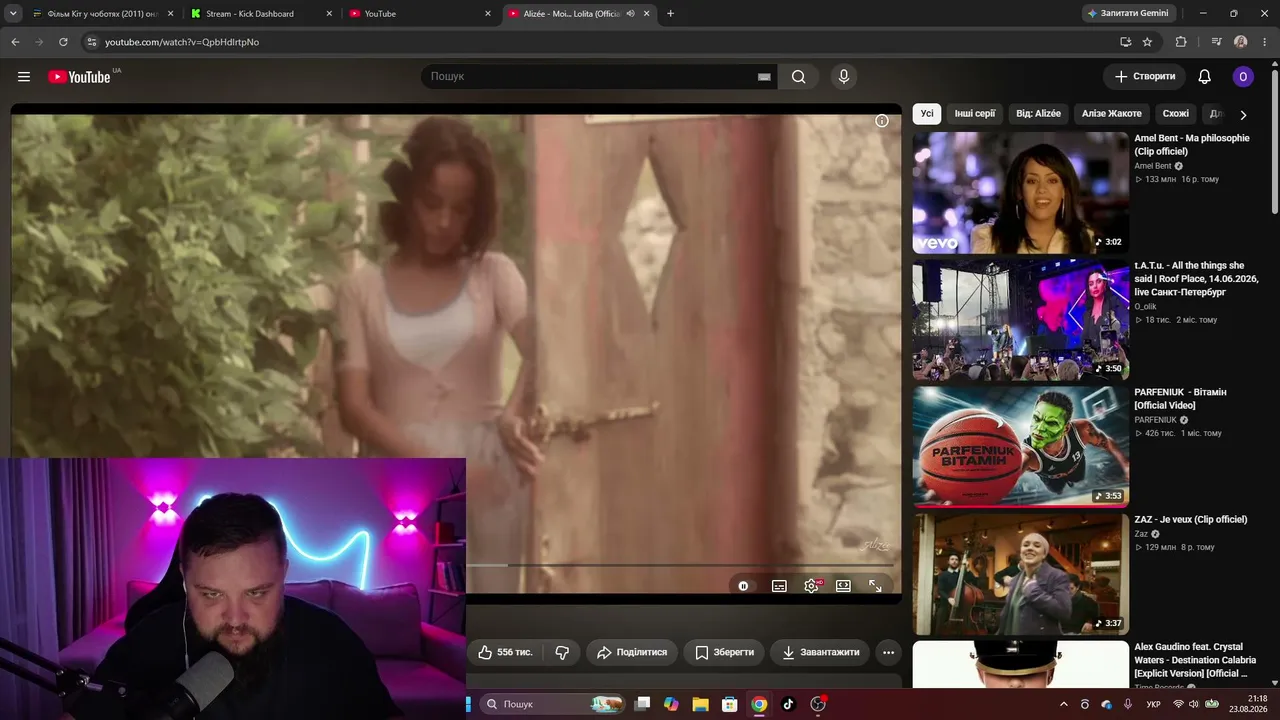Image resolution: width=1280 pixels, height=720 pixels.
Task: Open the player settings gear
Action: 811,586
